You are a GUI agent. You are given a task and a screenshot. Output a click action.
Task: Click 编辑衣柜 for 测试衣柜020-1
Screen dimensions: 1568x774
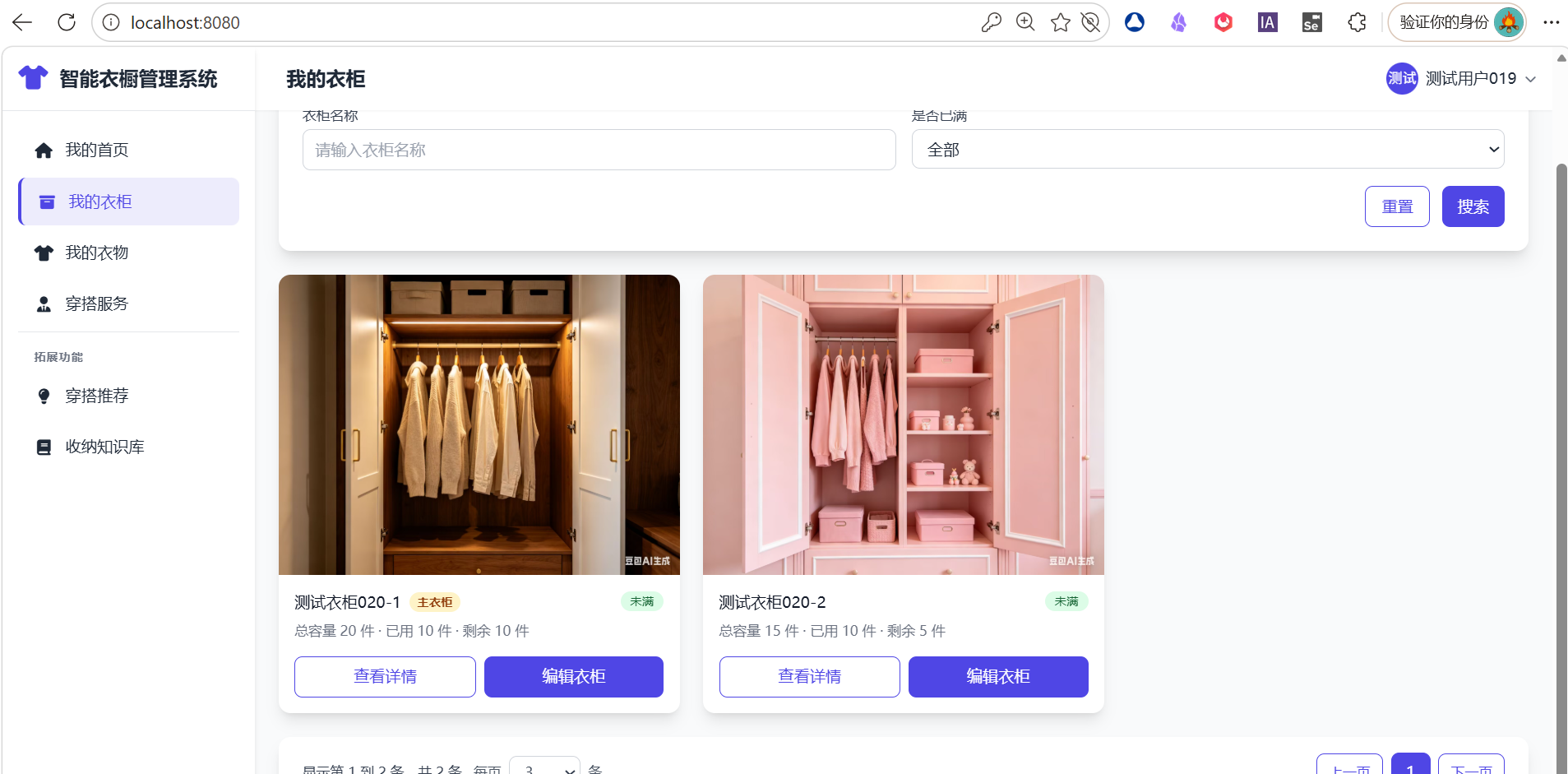point(574,677)
